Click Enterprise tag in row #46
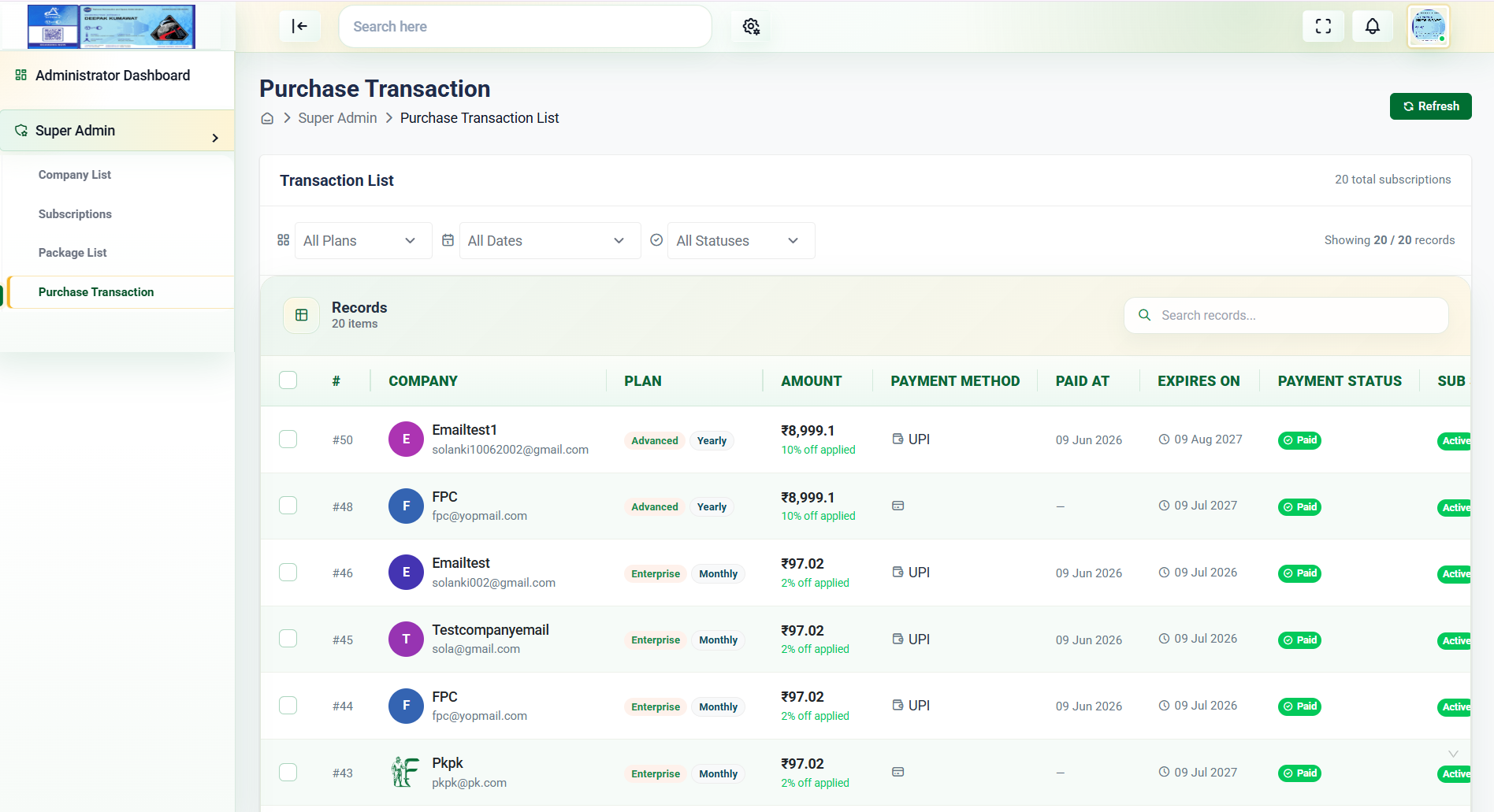 pos(655,574)
